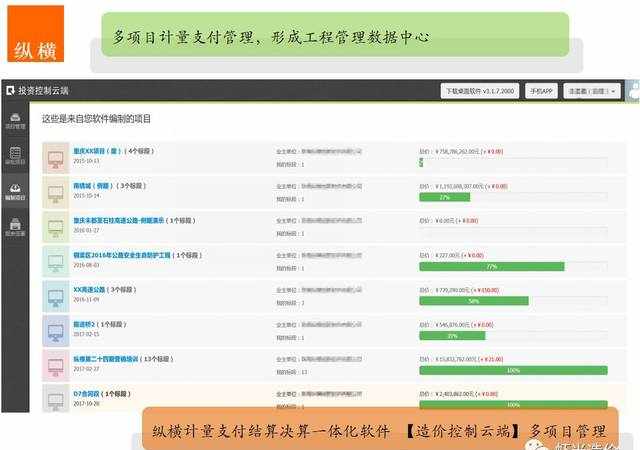This screenshot has height=450, width=640.
Task: Click the monitor icon beside 乐雅第二十四期营销培训
Action: [55, 365]
